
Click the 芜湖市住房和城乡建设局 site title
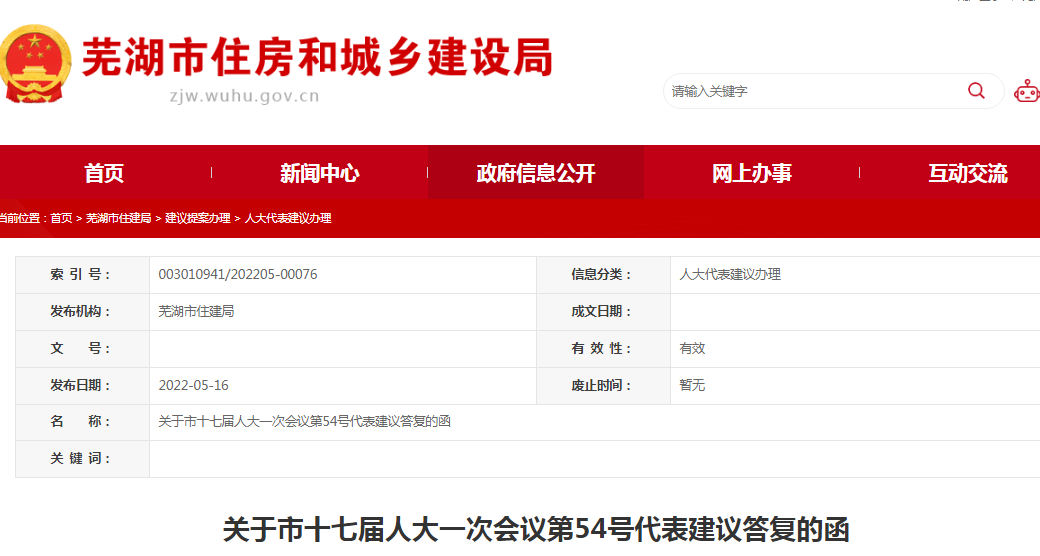(x=316, y=57)
